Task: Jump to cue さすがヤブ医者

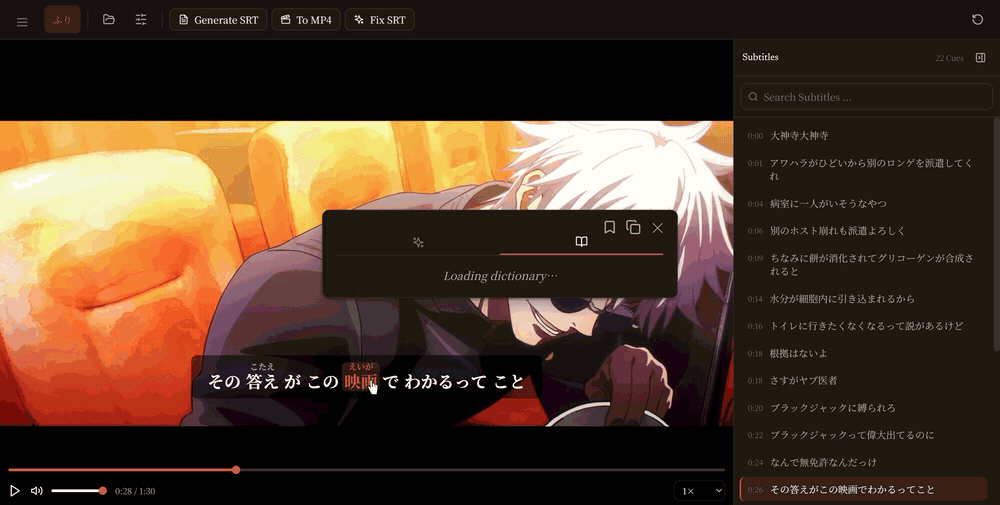Action: (x=864, y=381)
